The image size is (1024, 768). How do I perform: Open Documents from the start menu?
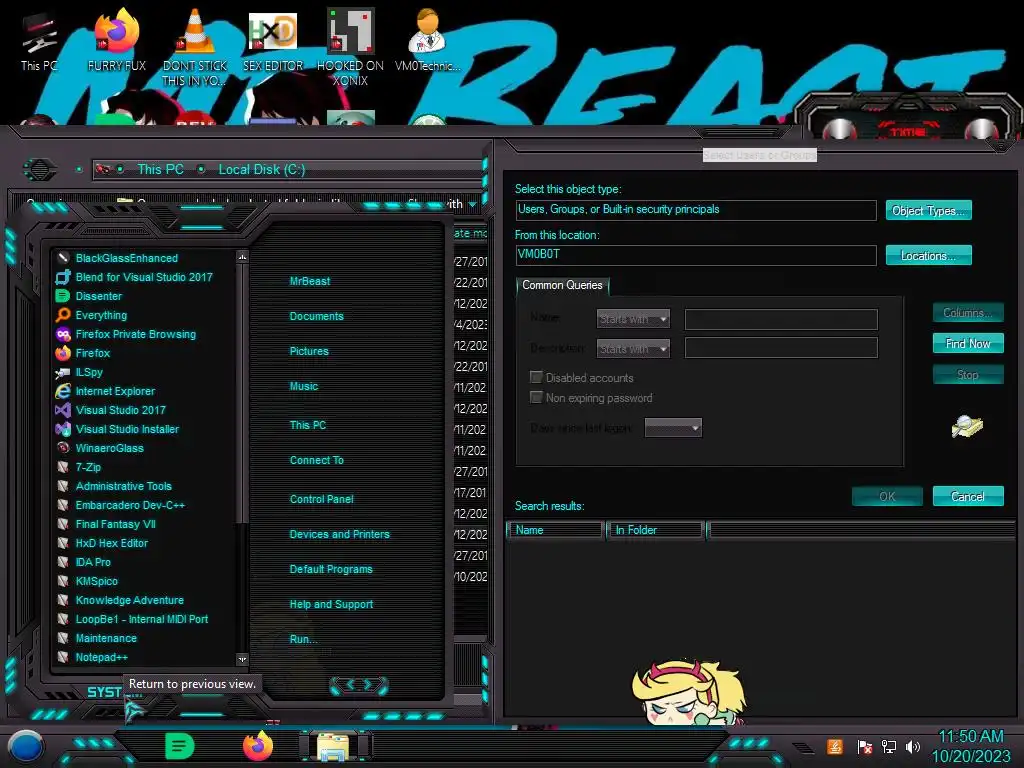316,316
